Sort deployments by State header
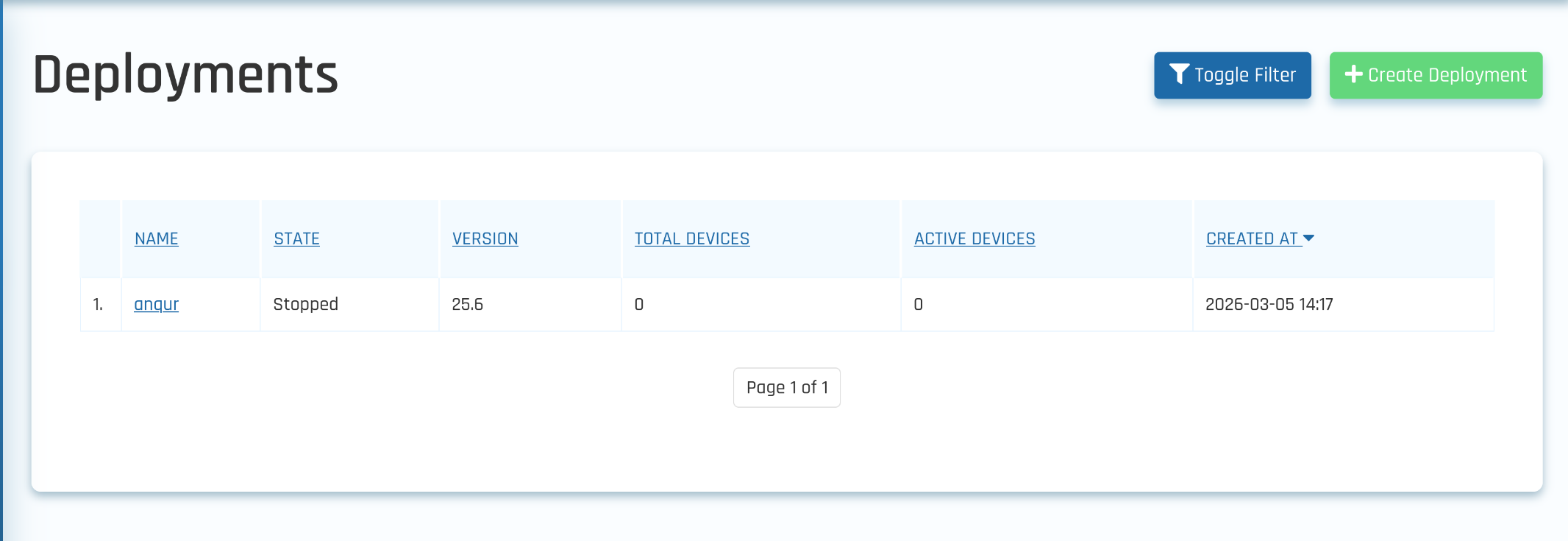1568x541 pixels. point(296,238)
